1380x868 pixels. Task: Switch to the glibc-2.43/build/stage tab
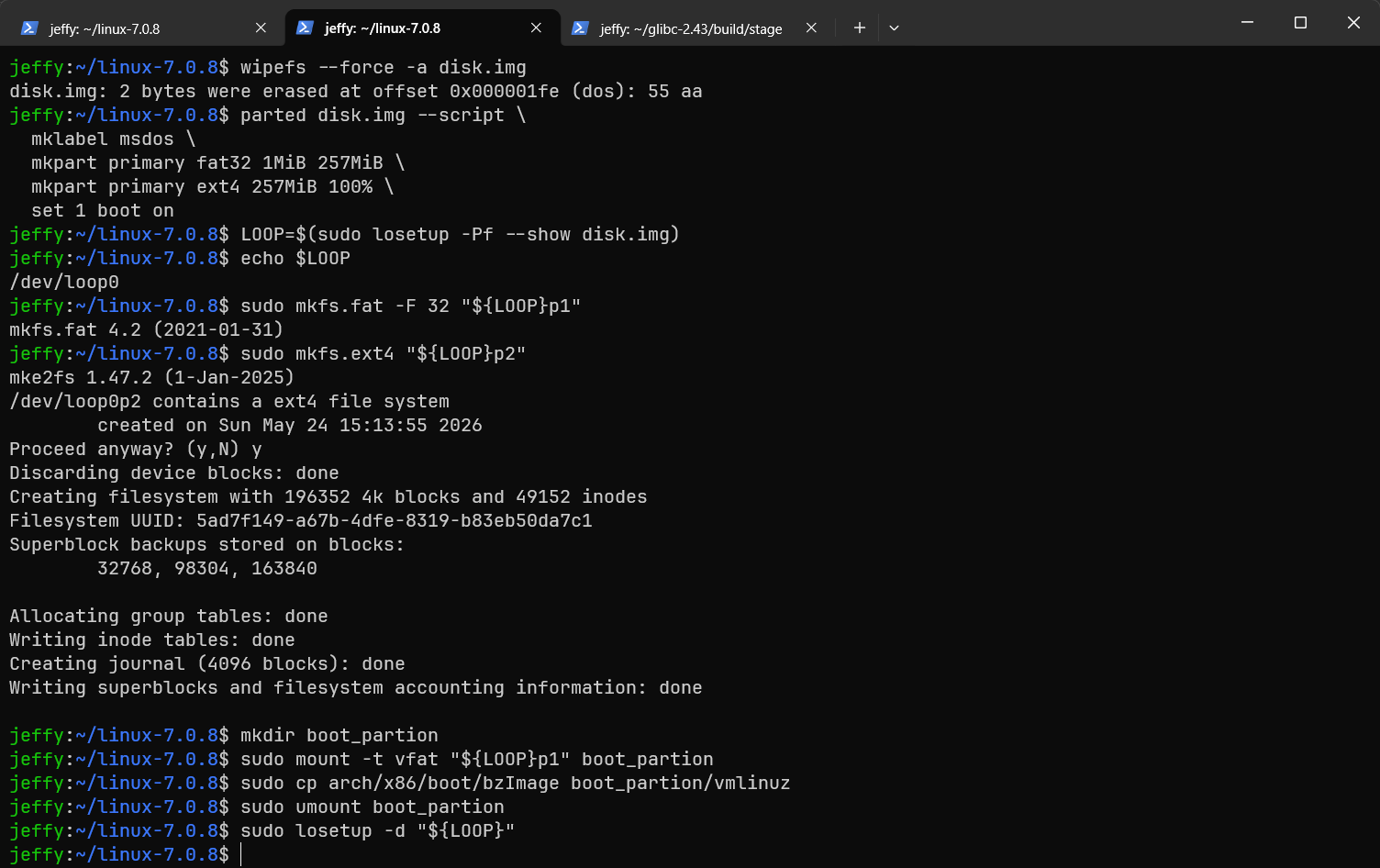[695, 28]
